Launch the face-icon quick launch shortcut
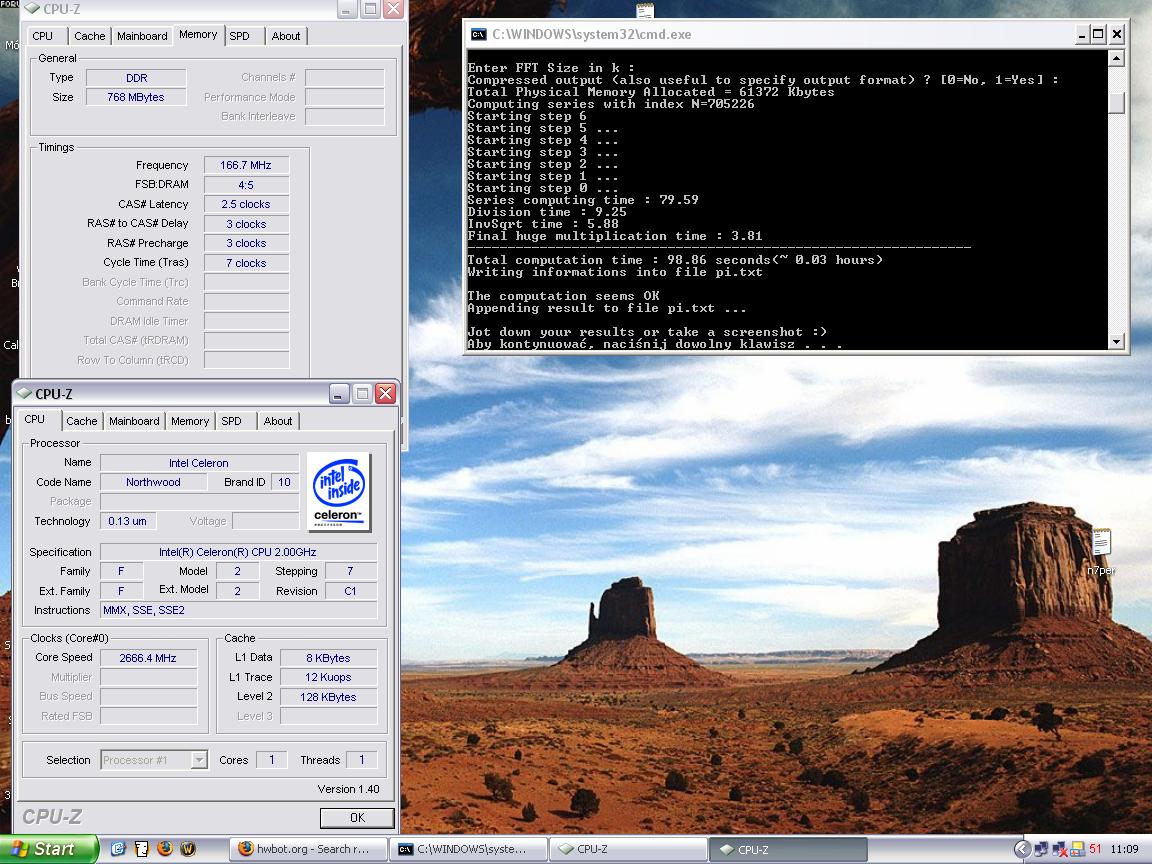The height and width of the screenshot is (864, 1152). [141, 849]
